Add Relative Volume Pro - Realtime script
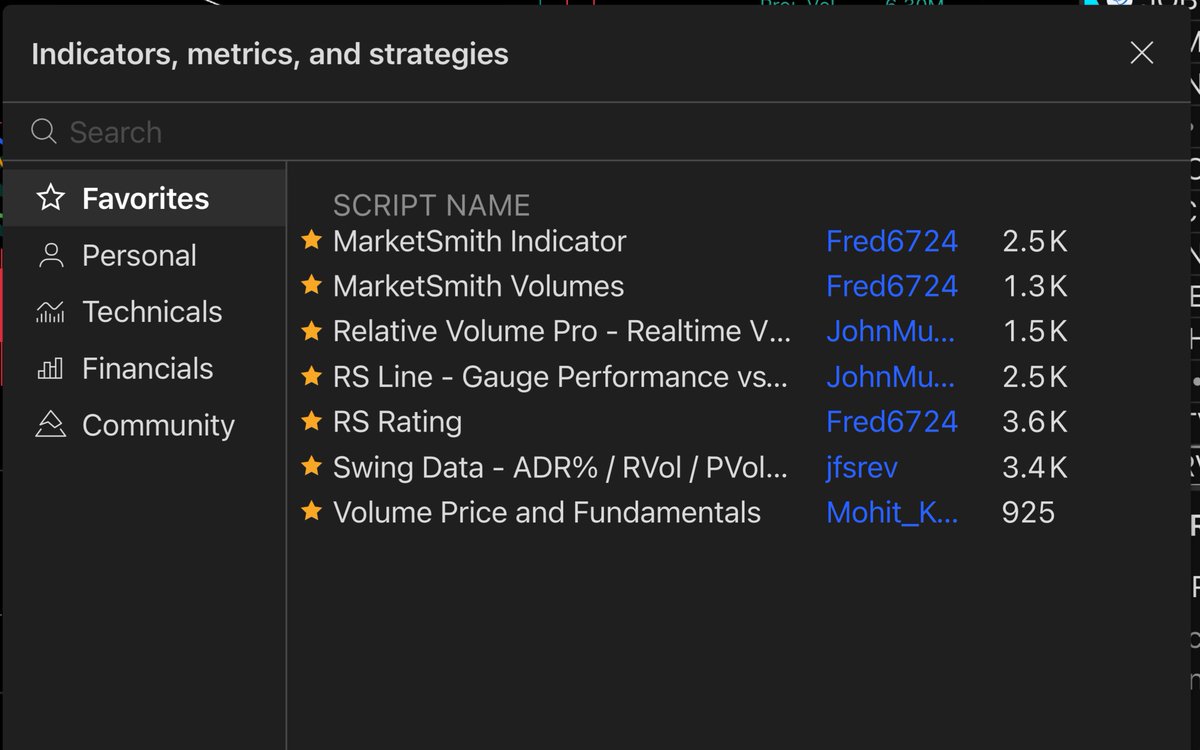Screen dimensions: 1200x750 tap(562, 331)
